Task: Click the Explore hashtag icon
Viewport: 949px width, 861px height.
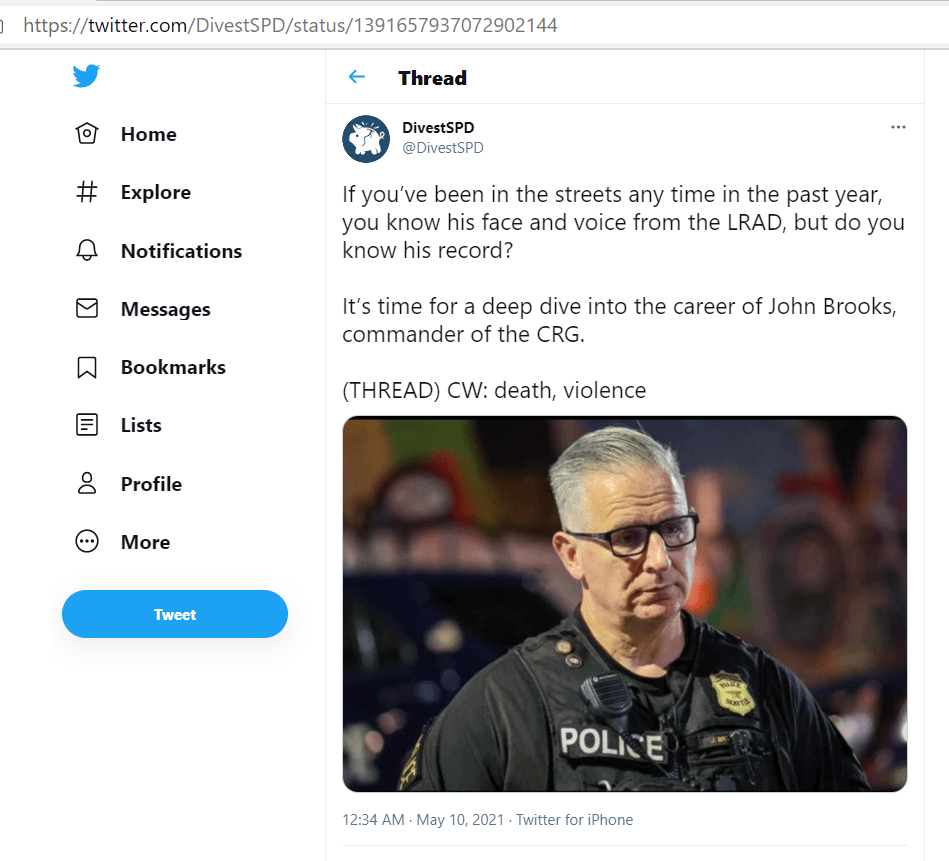Action: [87, 192]
